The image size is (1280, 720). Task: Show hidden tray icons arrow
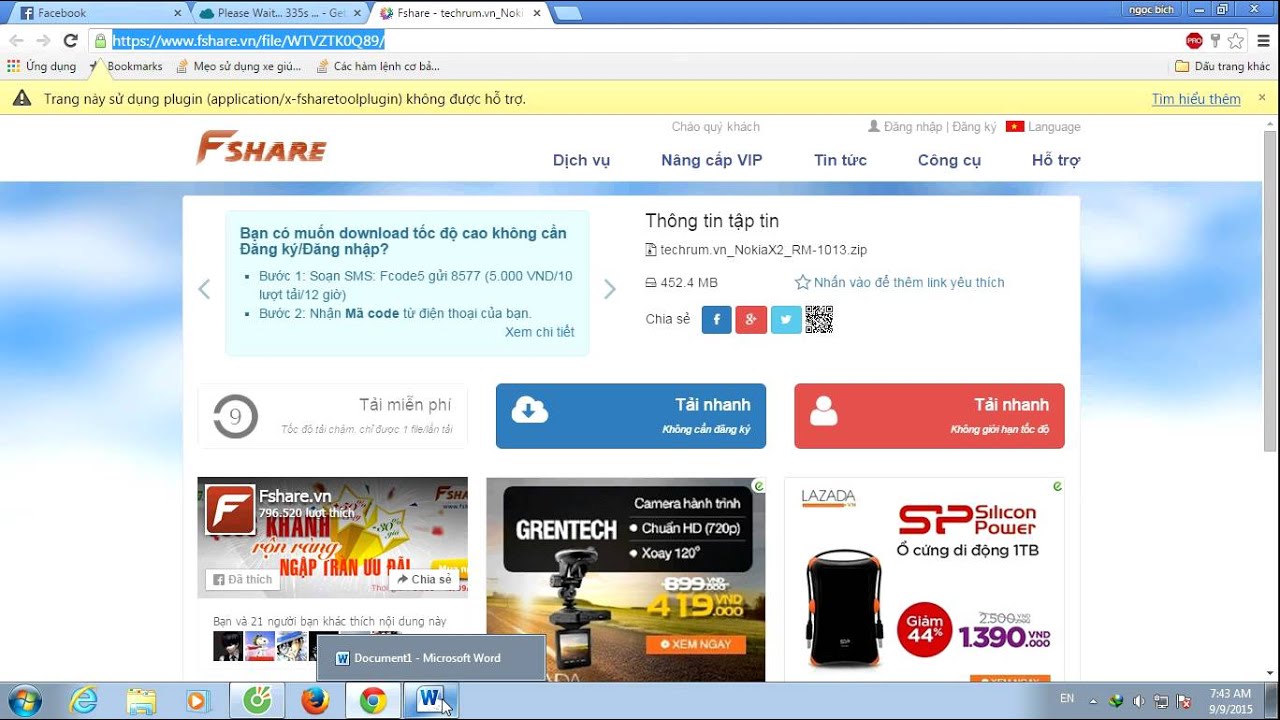point(1093,701)
